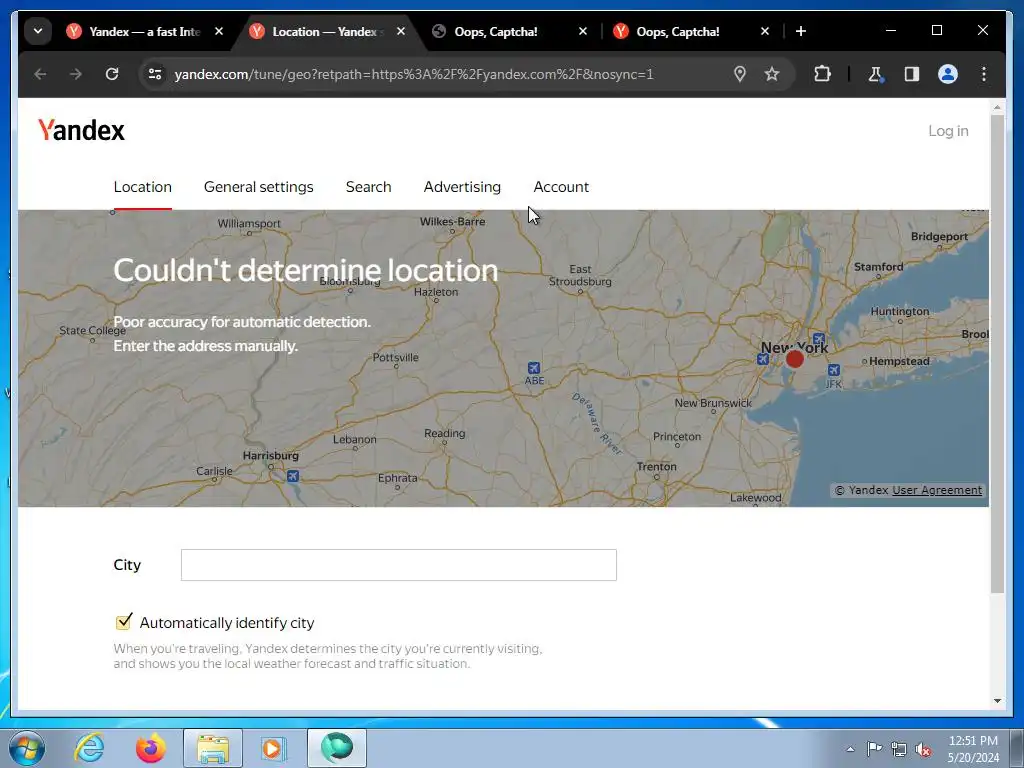Open the Extensions puzzle icon
Screen dimensions: 1024x768
[x=822, y=74]
